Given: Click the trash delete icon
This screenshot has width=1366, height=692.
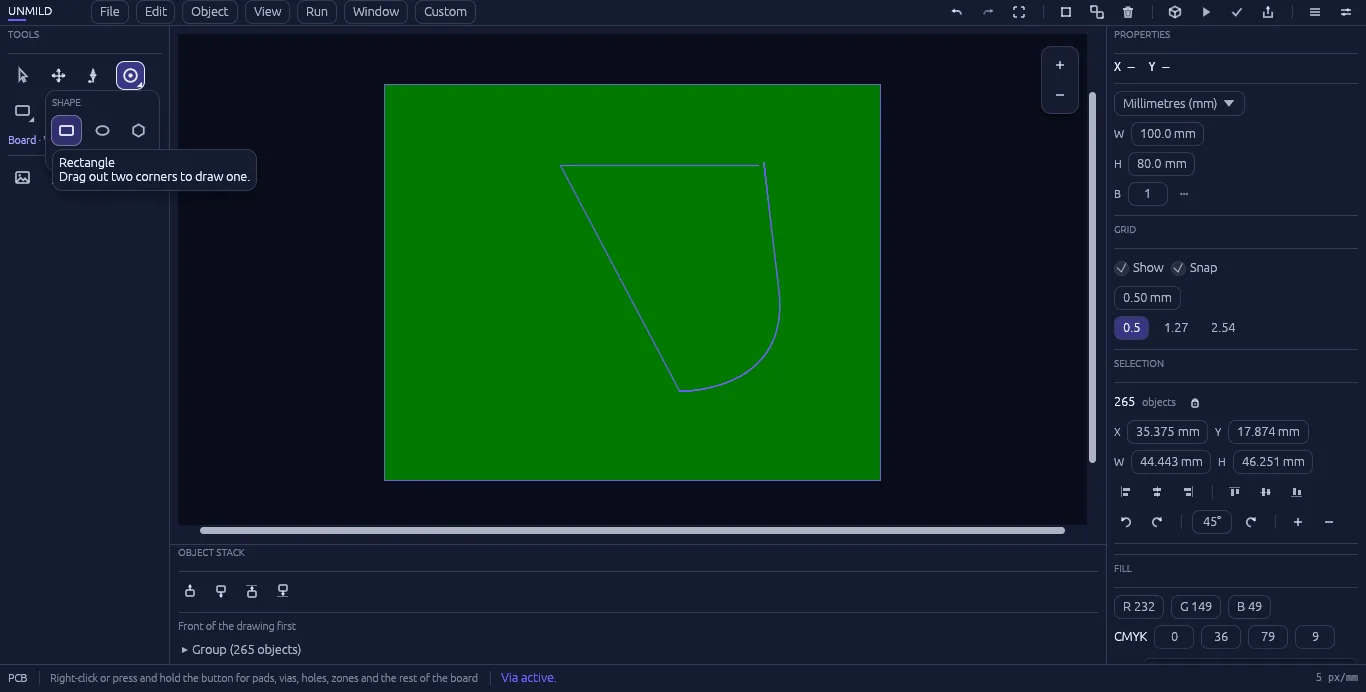Looking at the screenshot, I should [x=1128, y=12].
